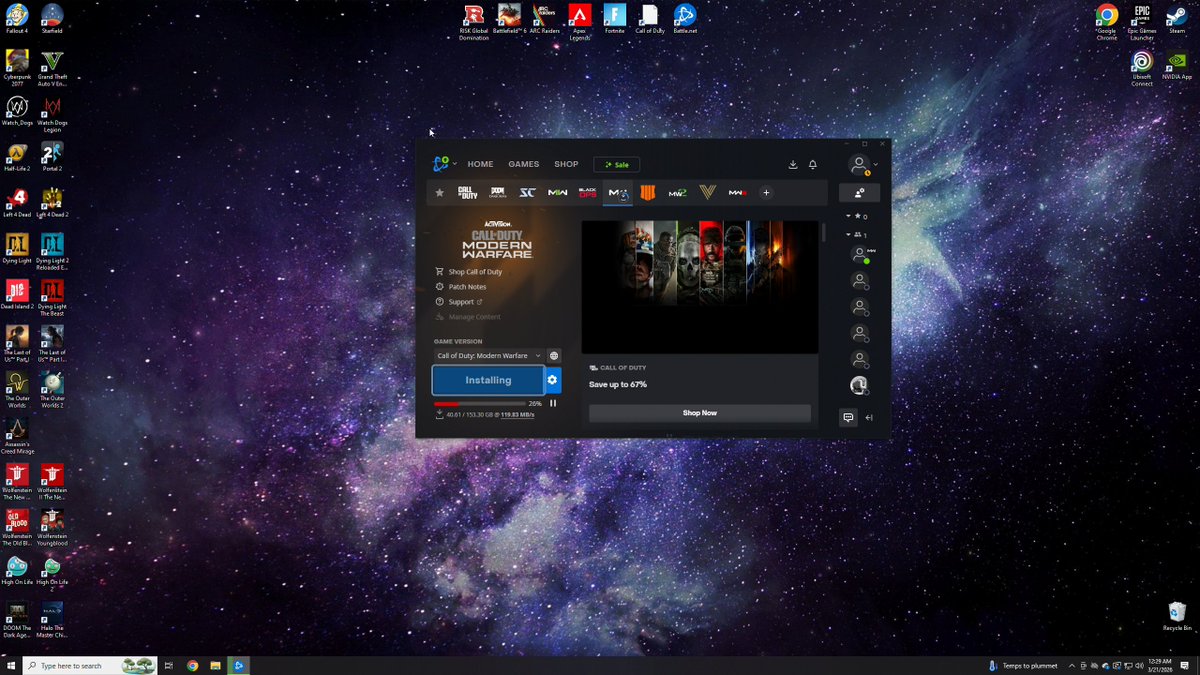
Task: Open the notifications bell
Action: [x=813, y=164]
